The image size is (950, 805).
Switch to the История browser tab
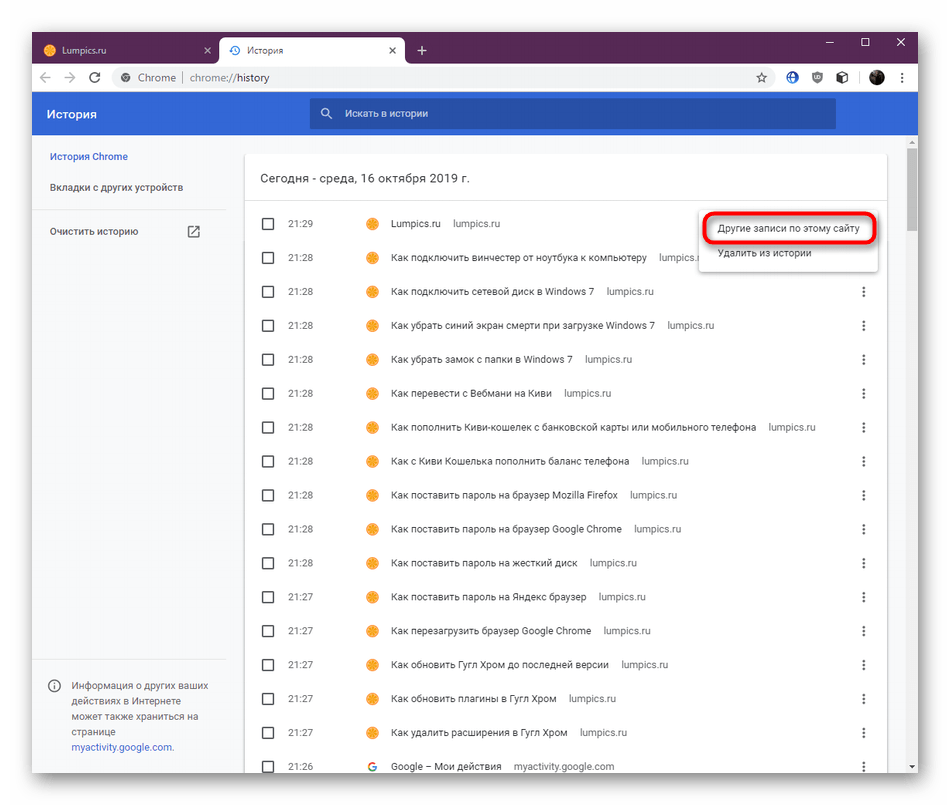pos(312,50)
